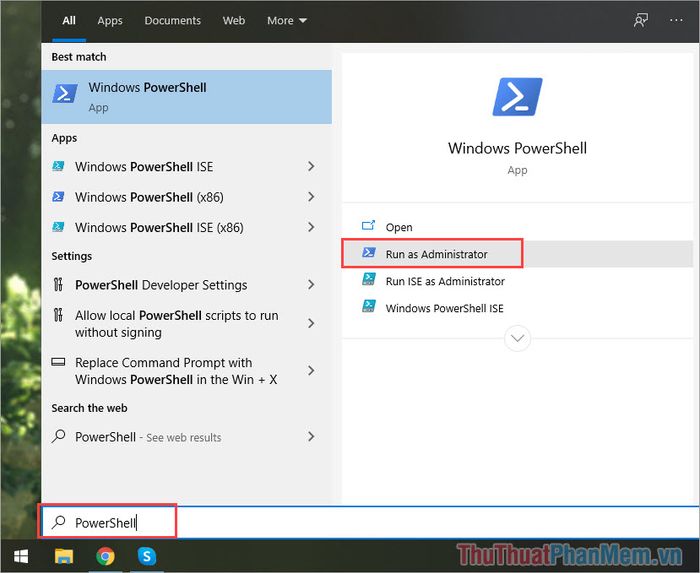Switch to the Apps tab
This screenshot has height=573, width=700.
coord(110,20)
